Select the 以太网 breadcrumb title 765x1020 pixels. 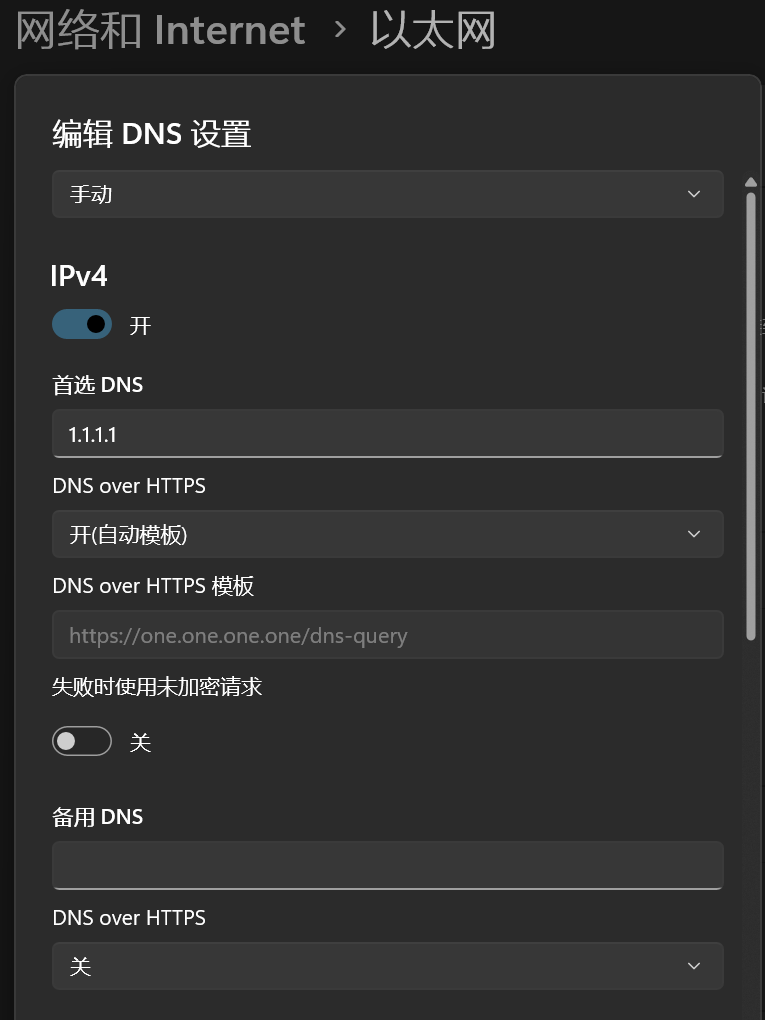click(x=433, y=30)
